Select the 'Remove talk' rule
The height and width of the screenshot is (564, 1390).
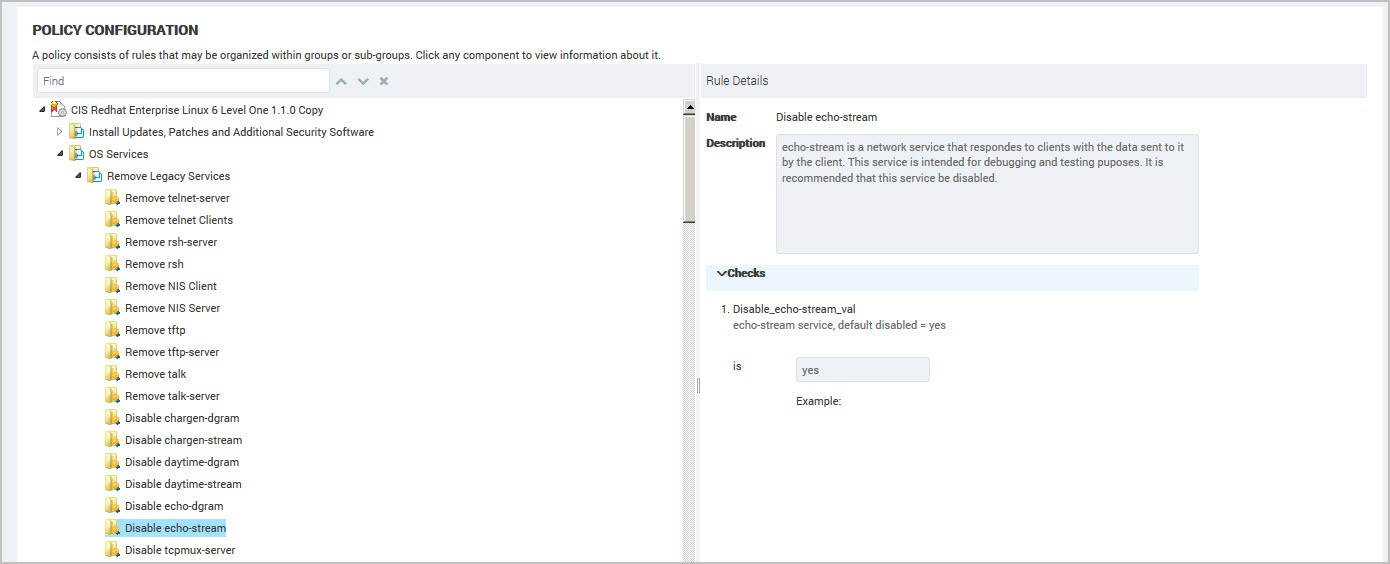tap(155, 374)
